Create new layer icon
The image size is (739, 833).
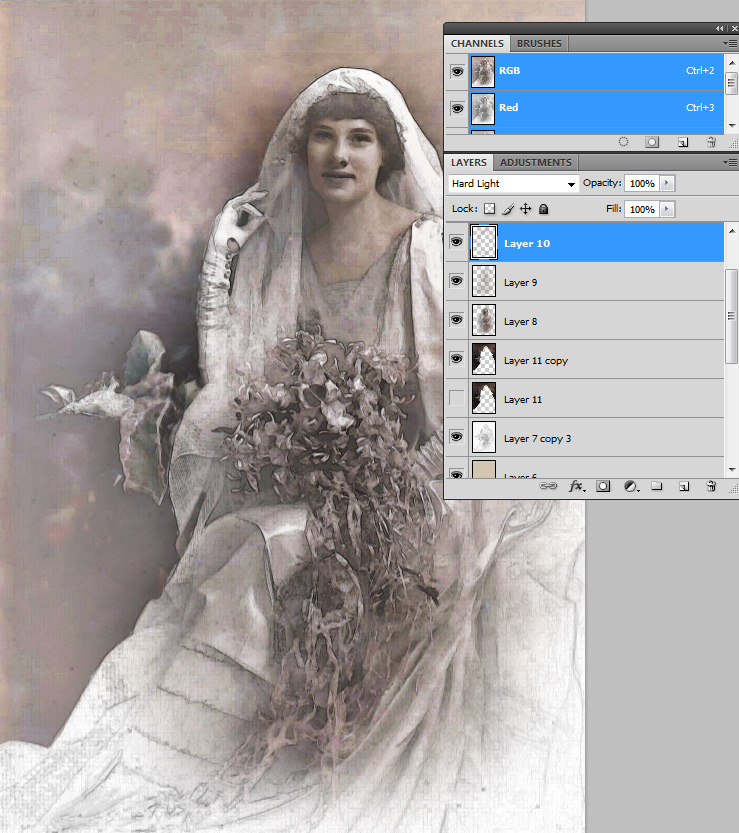click(x=684, y=486)
